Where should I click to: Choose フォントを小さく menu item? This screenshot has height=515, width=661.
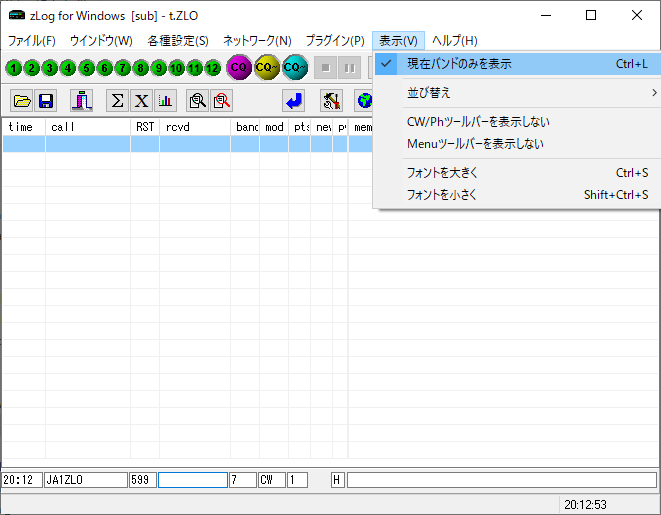pos(518,195)
